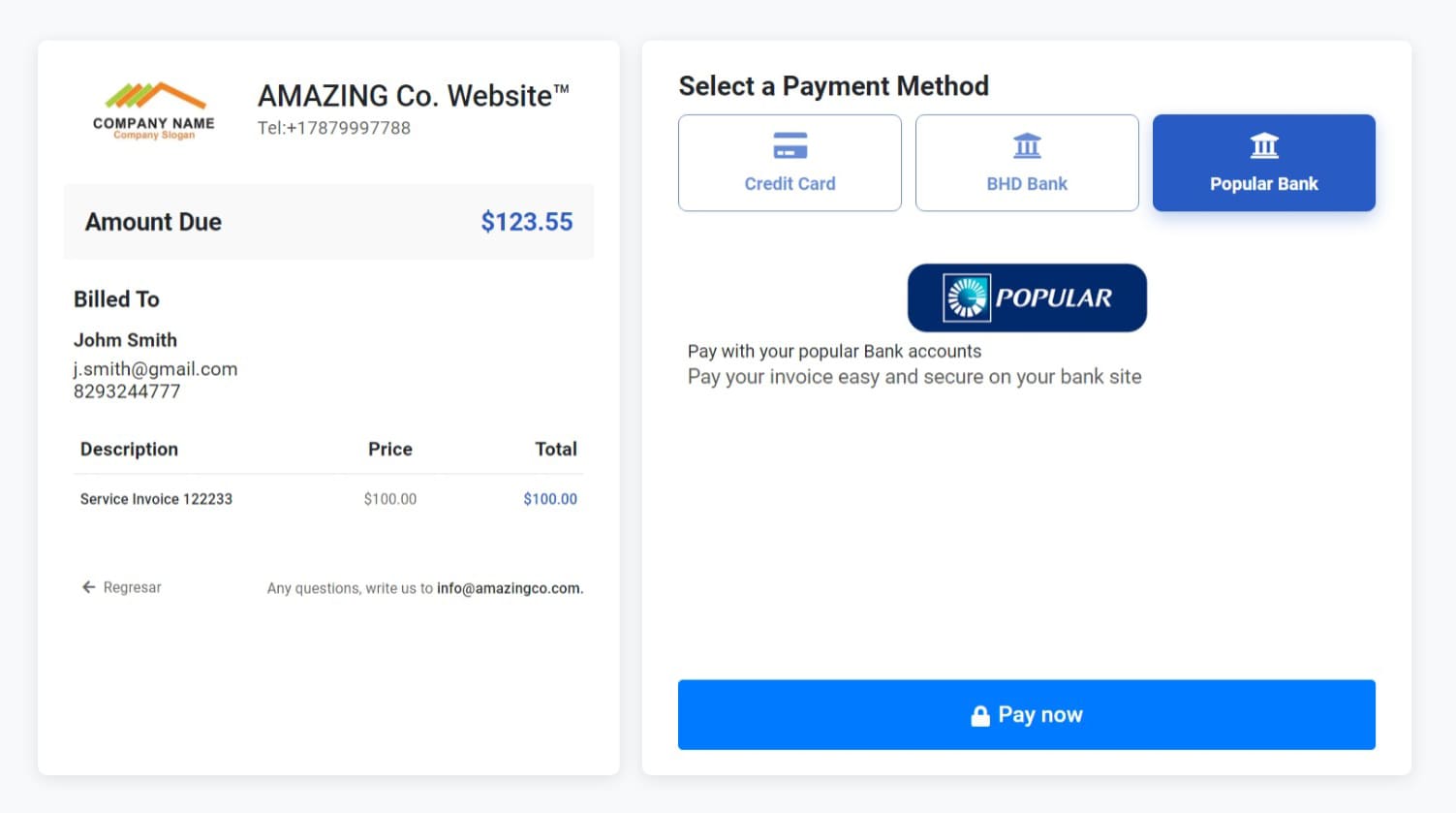Select the Popular Bank payment label

tap(1263, 184)
